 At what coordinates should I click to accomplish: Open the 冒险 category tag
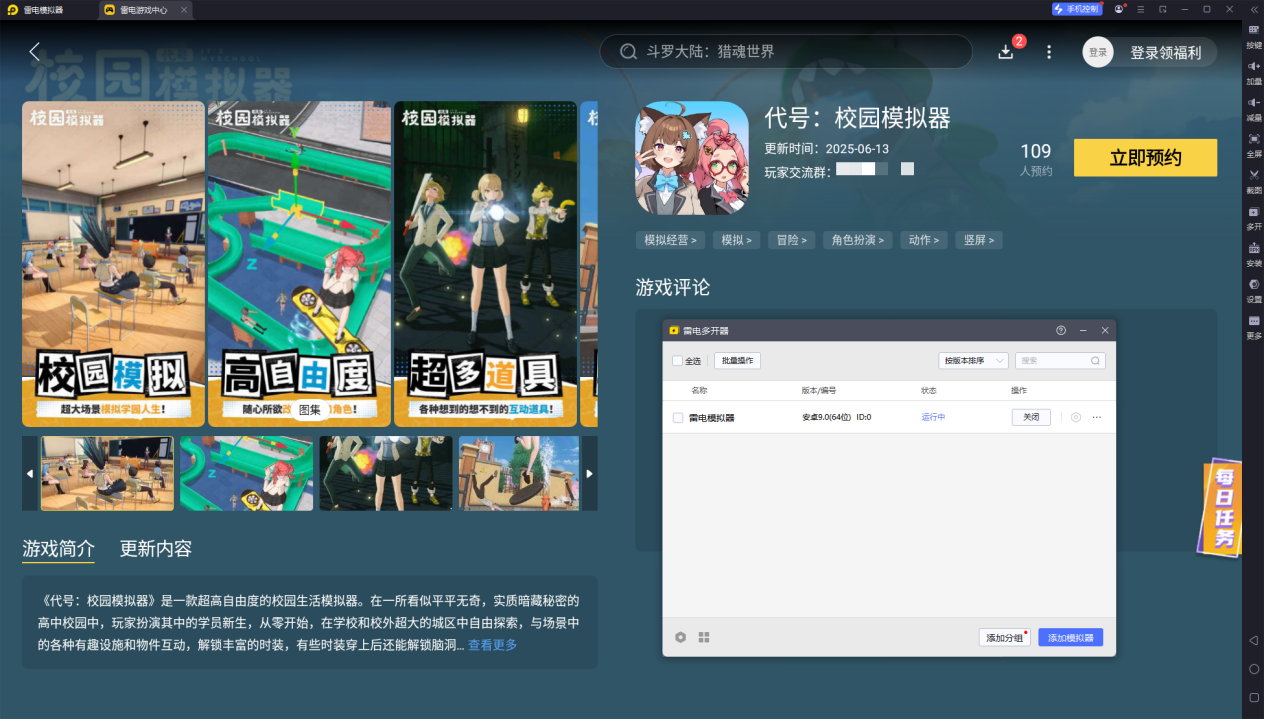[x=791, y=240]
